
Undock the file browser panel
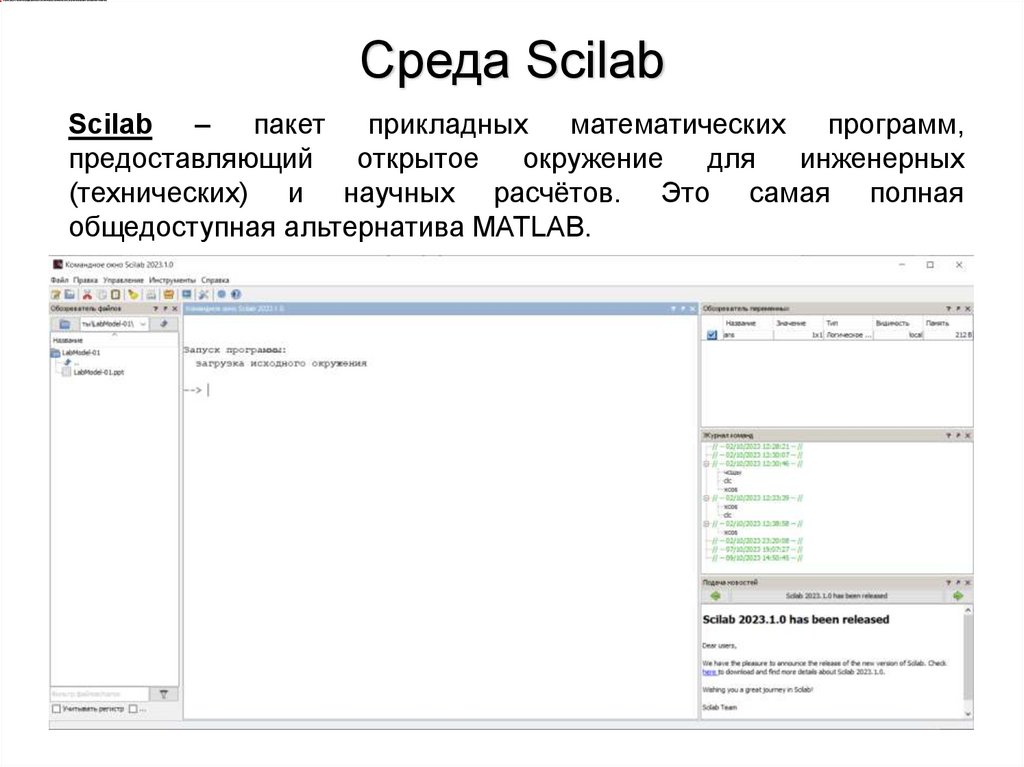click(x=165, y=308)
